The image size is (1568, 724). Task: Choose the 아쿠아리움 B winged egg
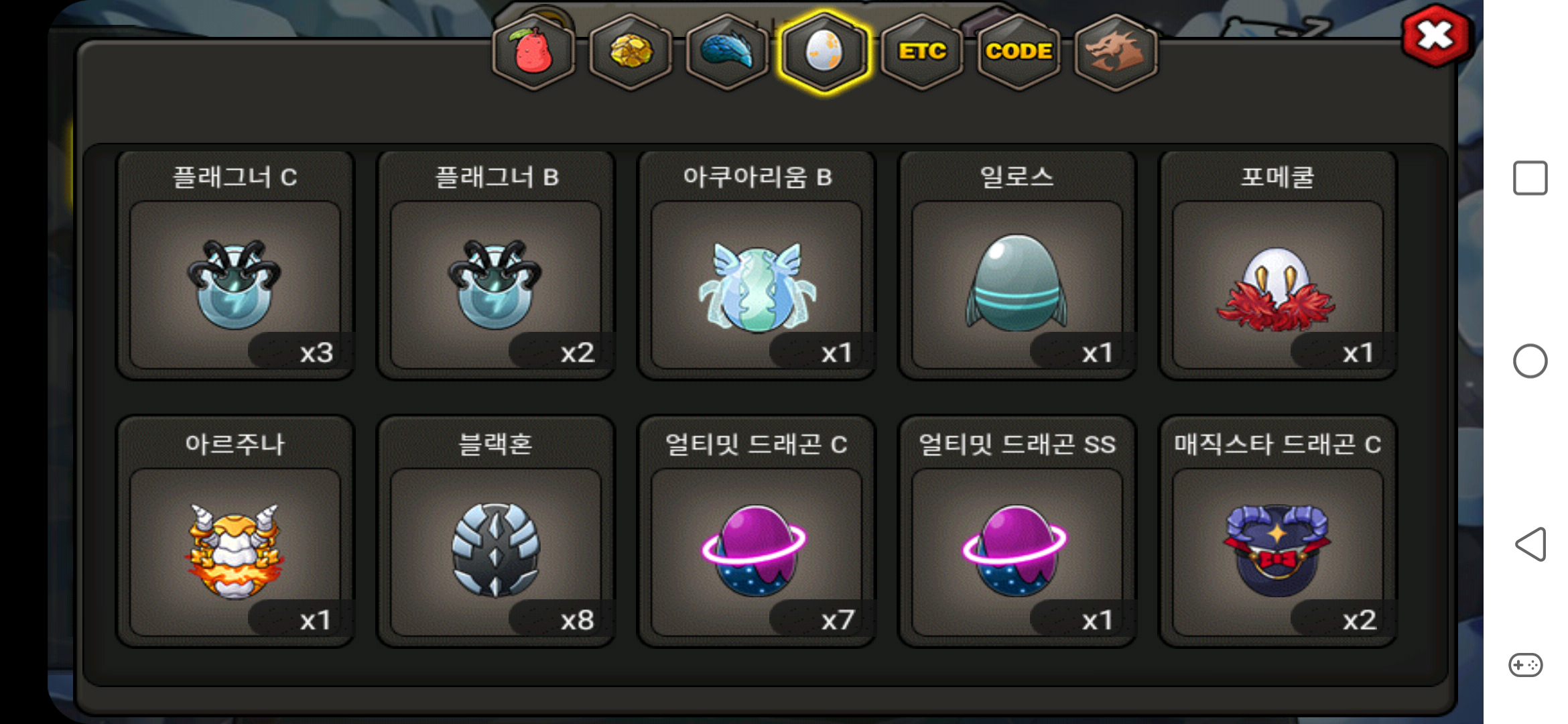click(x=757, y=265)
